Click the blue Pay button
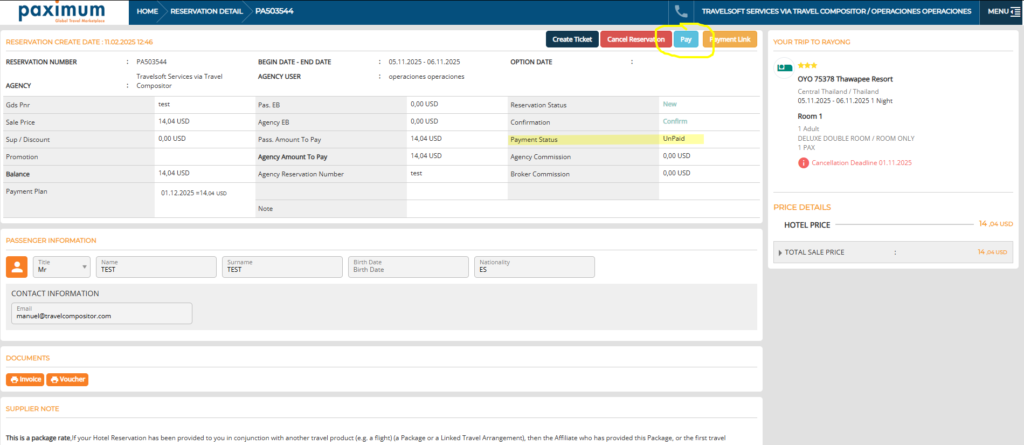 click(685, 39)
